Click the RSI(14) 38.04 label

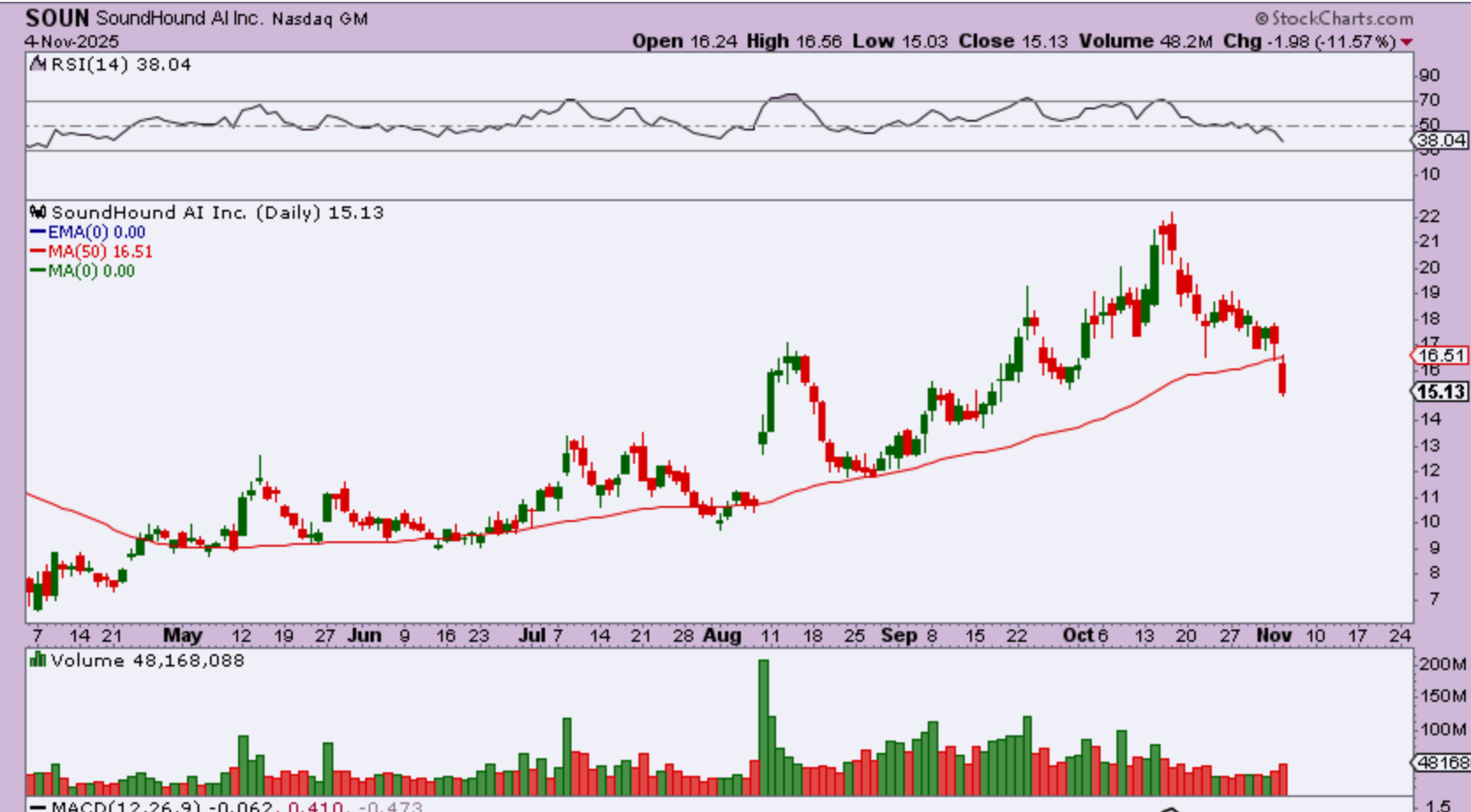click(121, 64)
